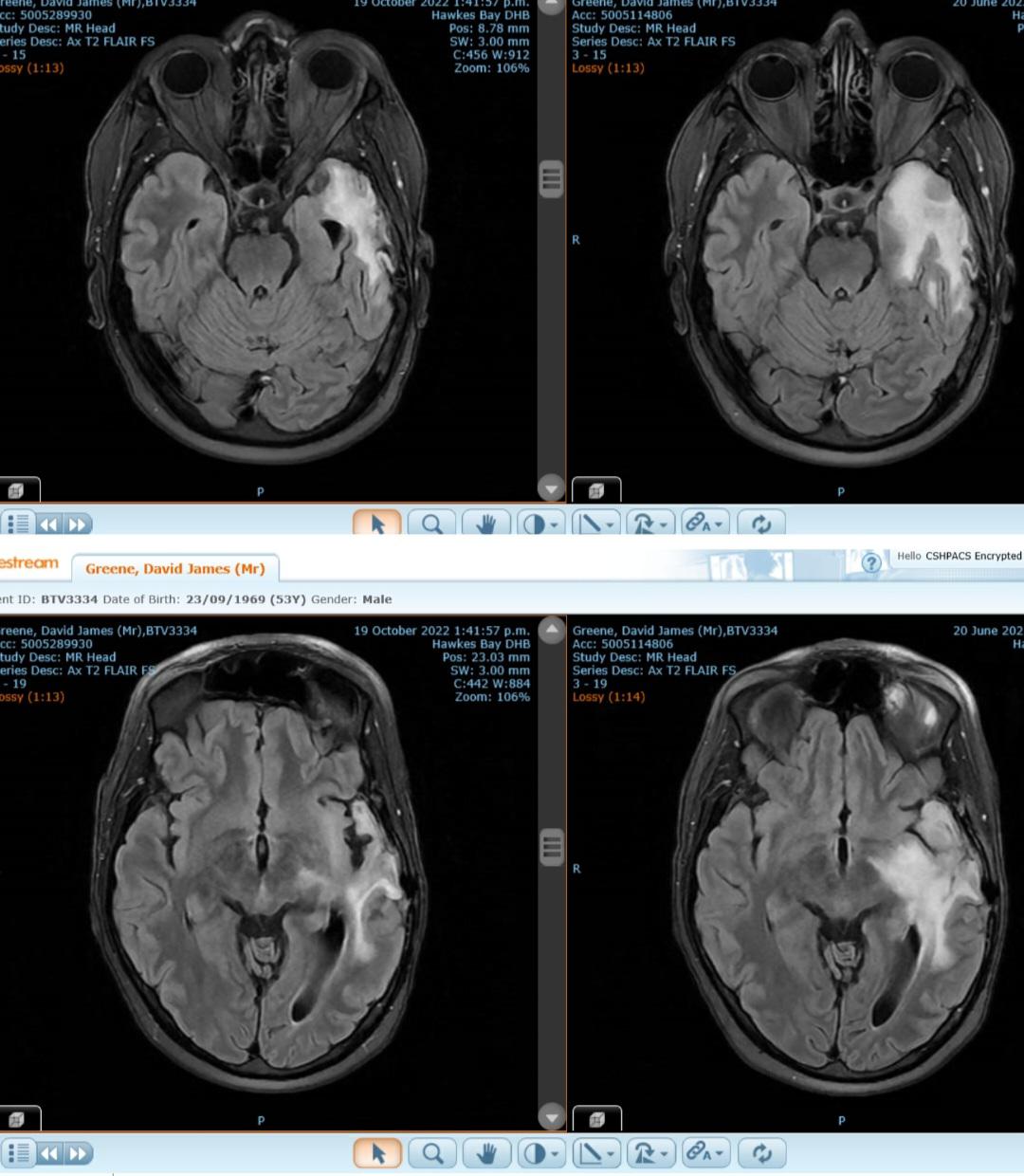
Task: Click 3D cube tab under bottom-left image
Action: (x=17, y=1119)
